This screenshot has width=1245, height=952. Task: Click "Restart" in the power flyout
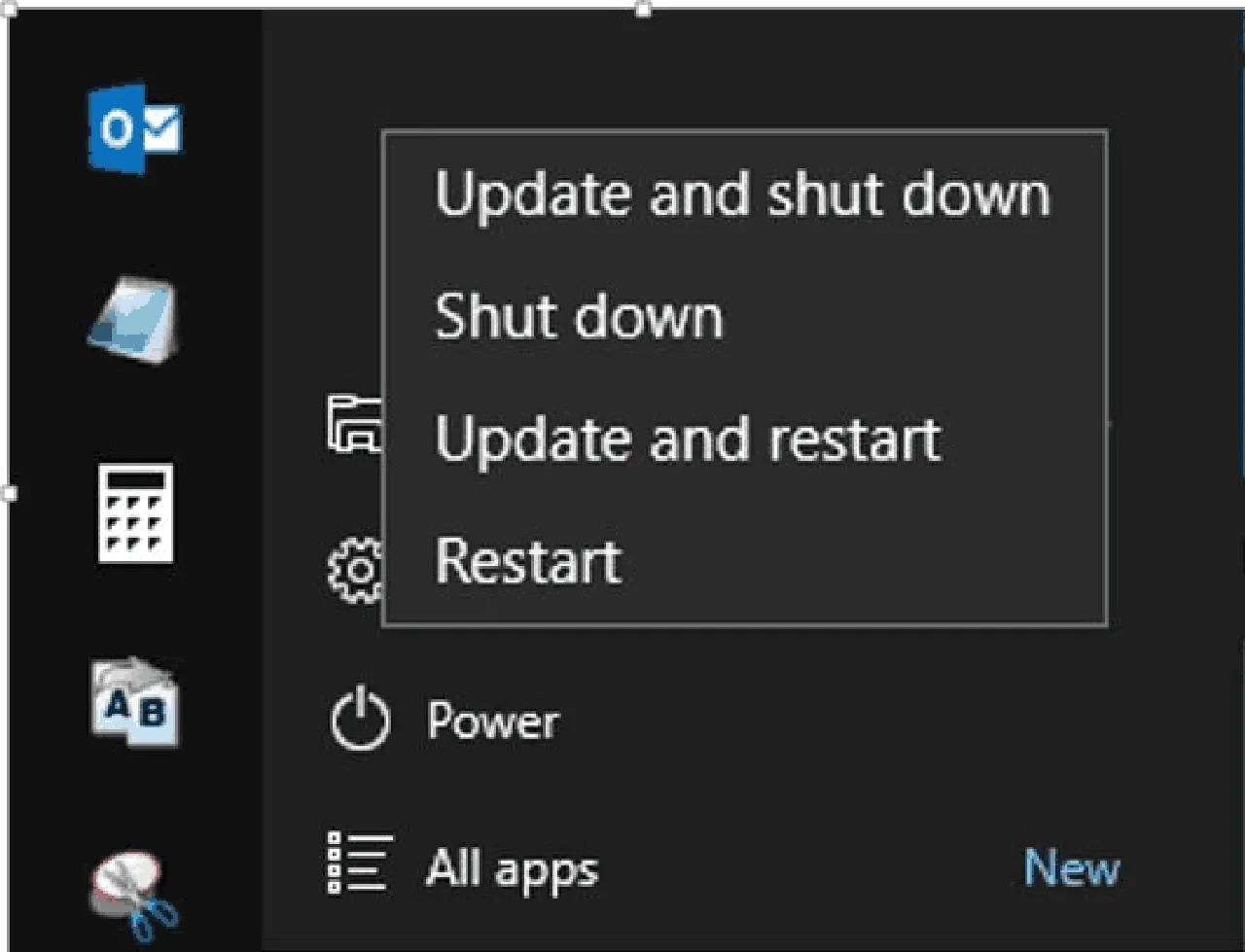point(528,561)
